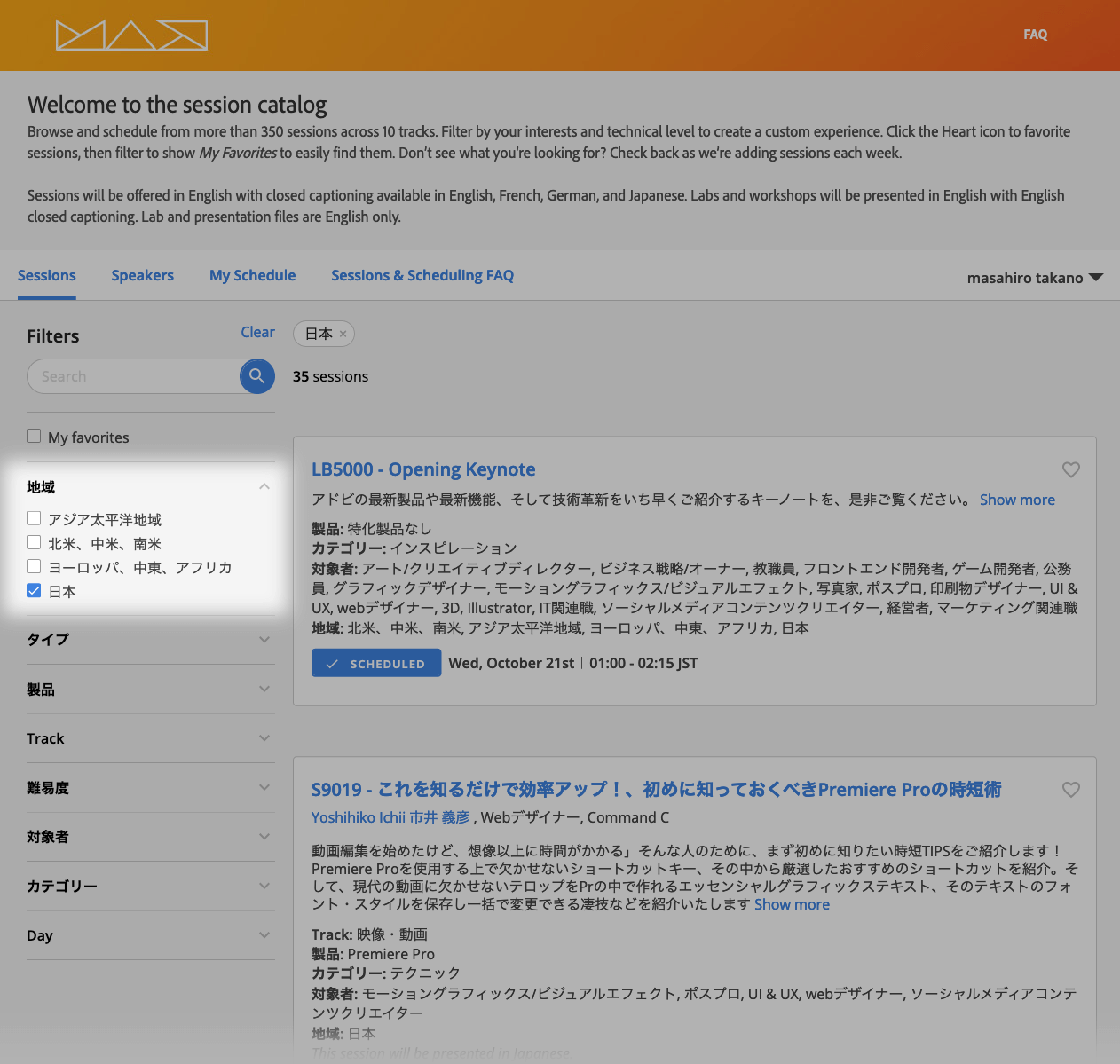Select the '35 sessions' count text
The image size is (1120, 1064).
click(x=330, y=376)
